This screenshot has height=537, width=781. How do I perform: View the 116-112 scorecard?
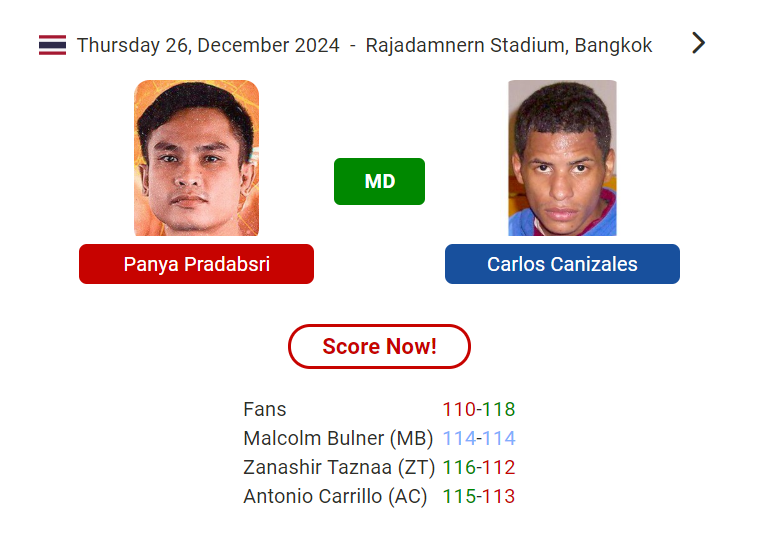pos(479,467)
